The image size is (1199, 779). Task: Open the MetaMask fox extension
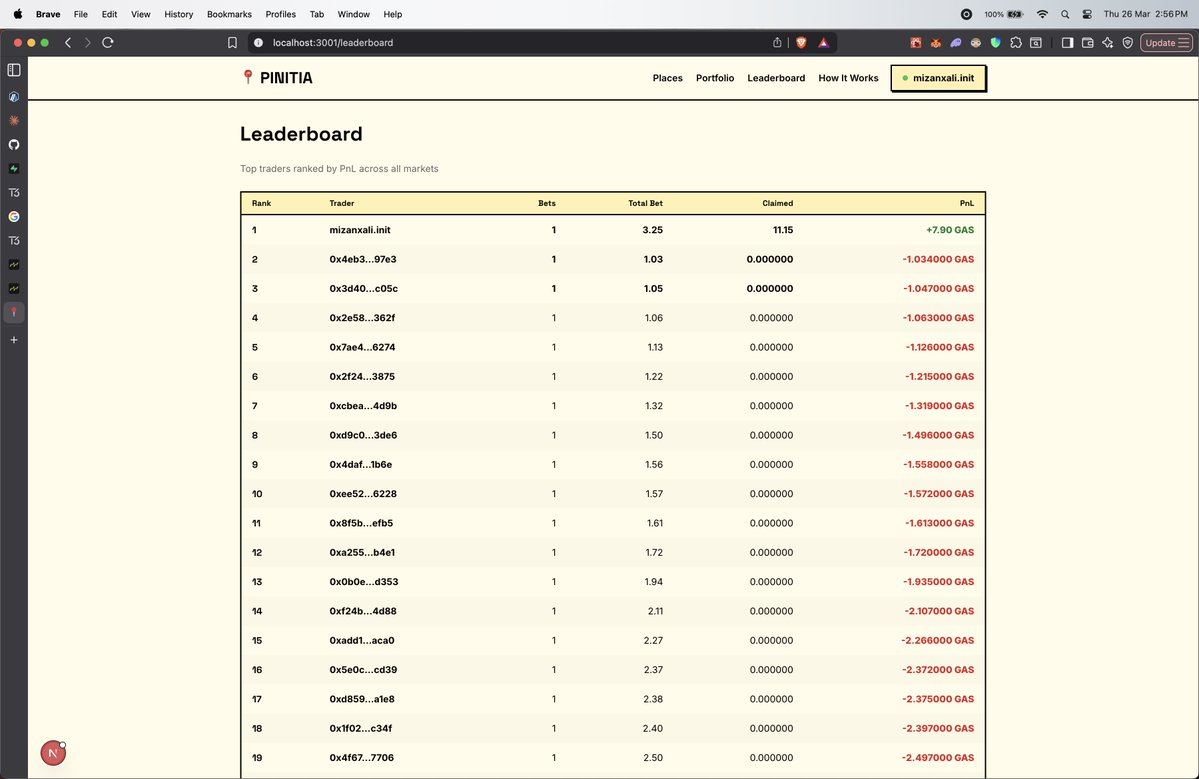935,43
